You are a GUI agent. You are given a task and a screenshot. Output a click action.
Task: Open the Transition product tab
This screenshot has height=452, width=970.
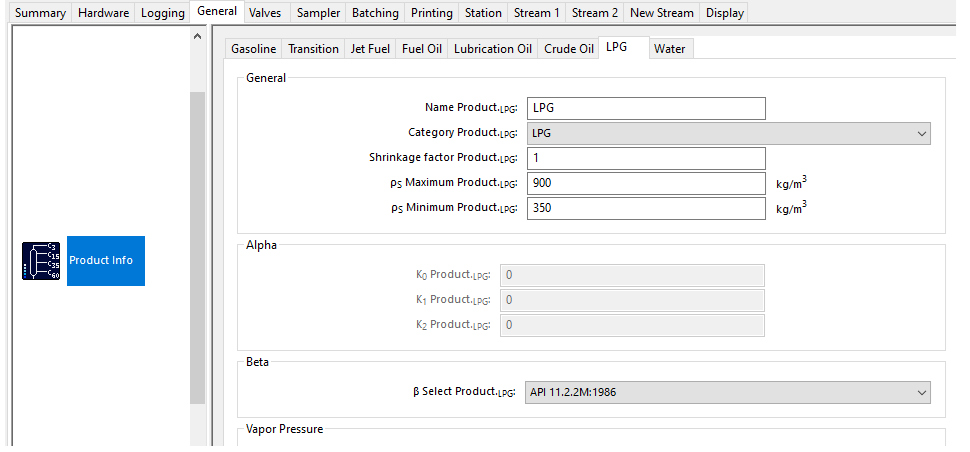pos(314,49)
